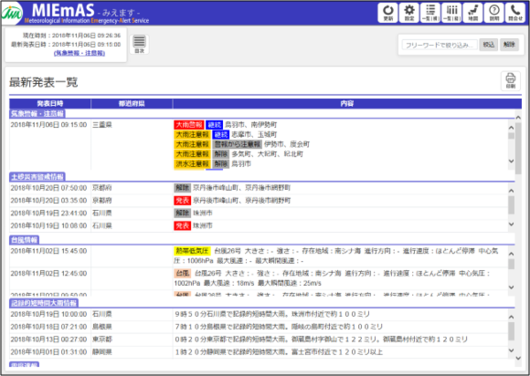Click the 三重県 prefecture cell
This screenshot has width=530, height=376.
click(102, 125)
